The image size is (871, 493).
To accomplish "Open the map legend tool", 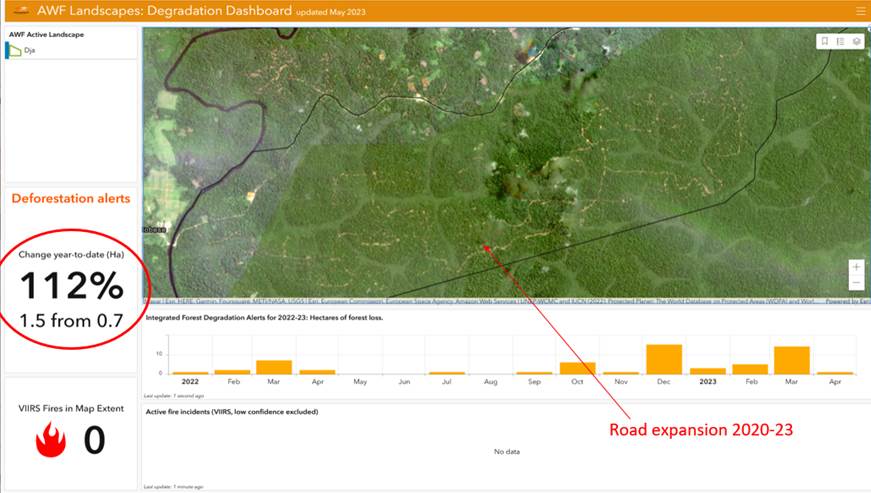I will click(x=840, y=41).
